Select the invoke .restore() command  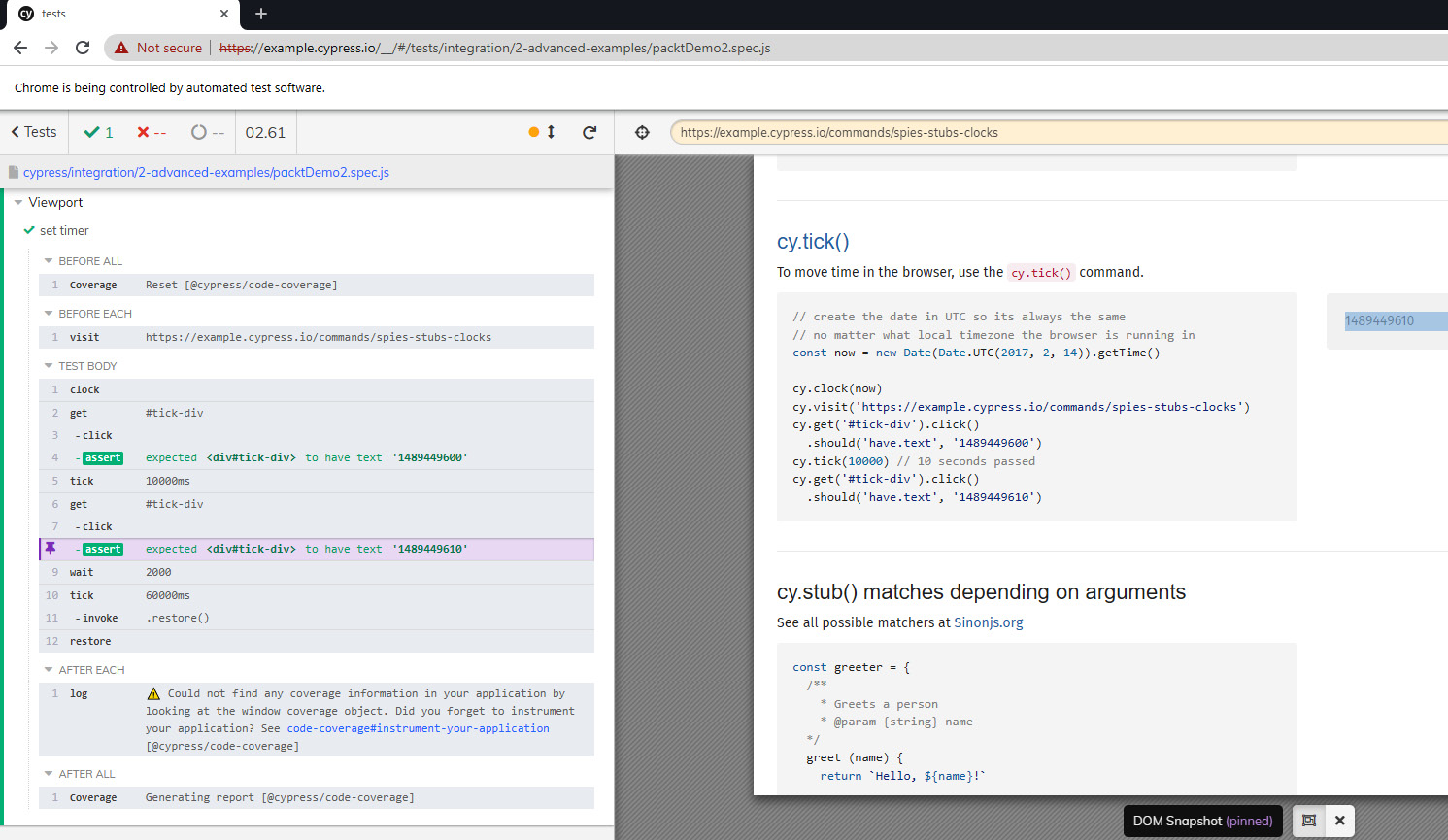[317, 618]
